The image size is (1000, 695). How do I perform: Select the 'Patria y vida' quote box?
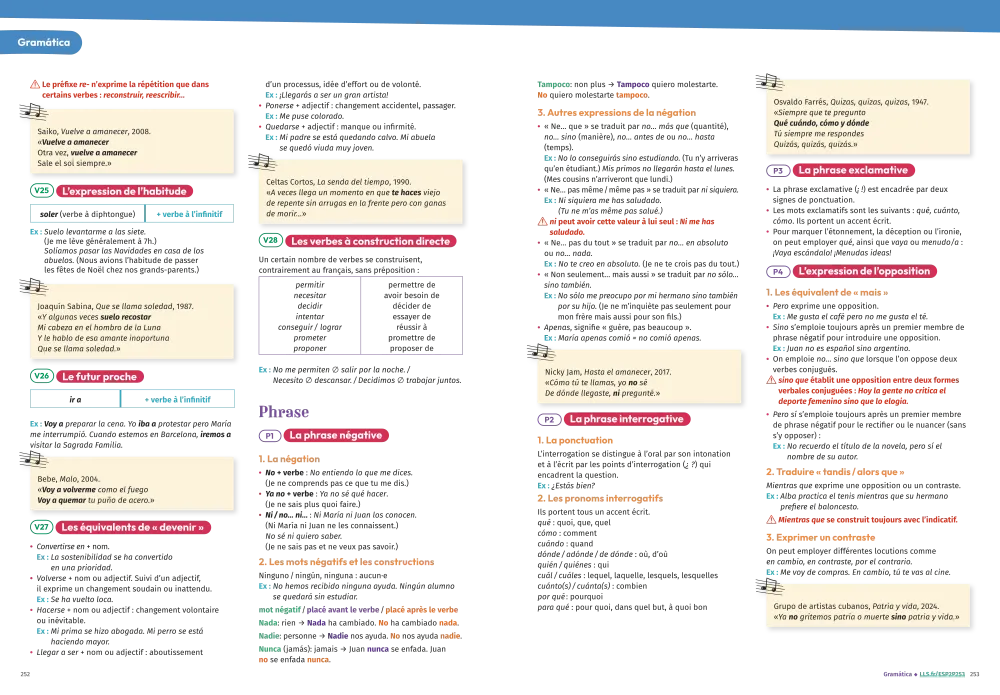[x=869, y=612]
